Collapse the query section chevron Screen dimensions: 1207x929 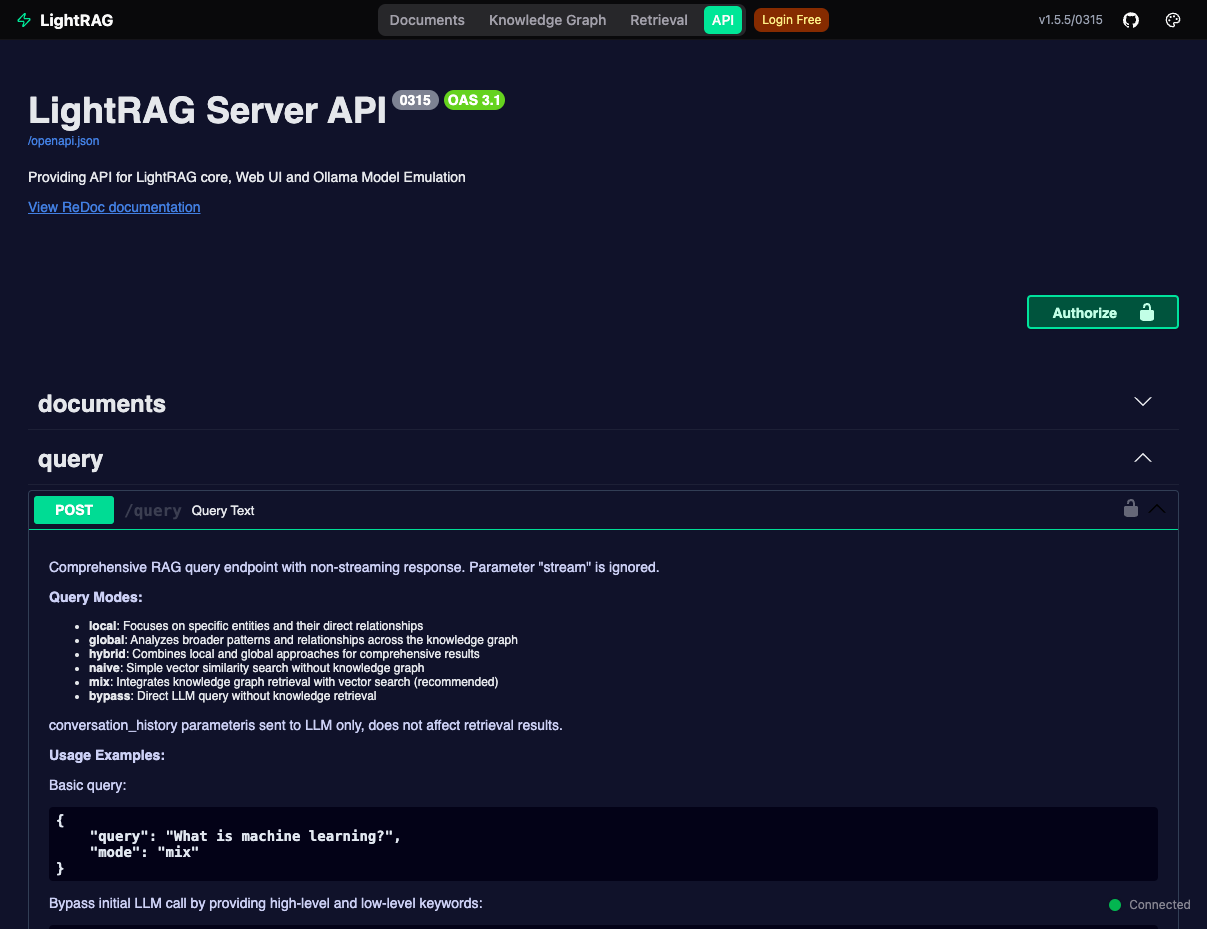(1143, 458)
